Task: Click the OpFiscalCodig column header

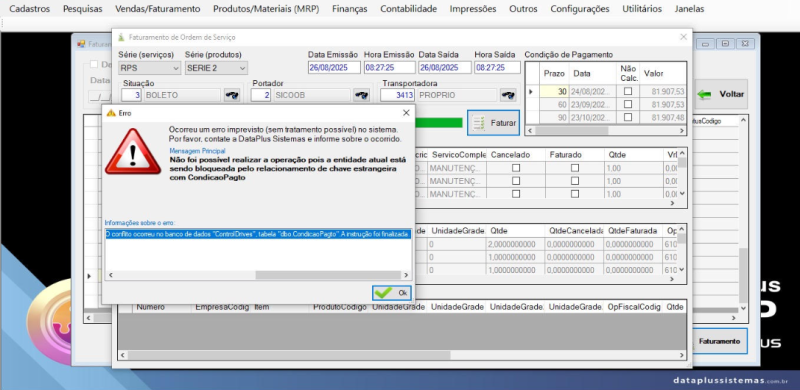Action: 634,307
